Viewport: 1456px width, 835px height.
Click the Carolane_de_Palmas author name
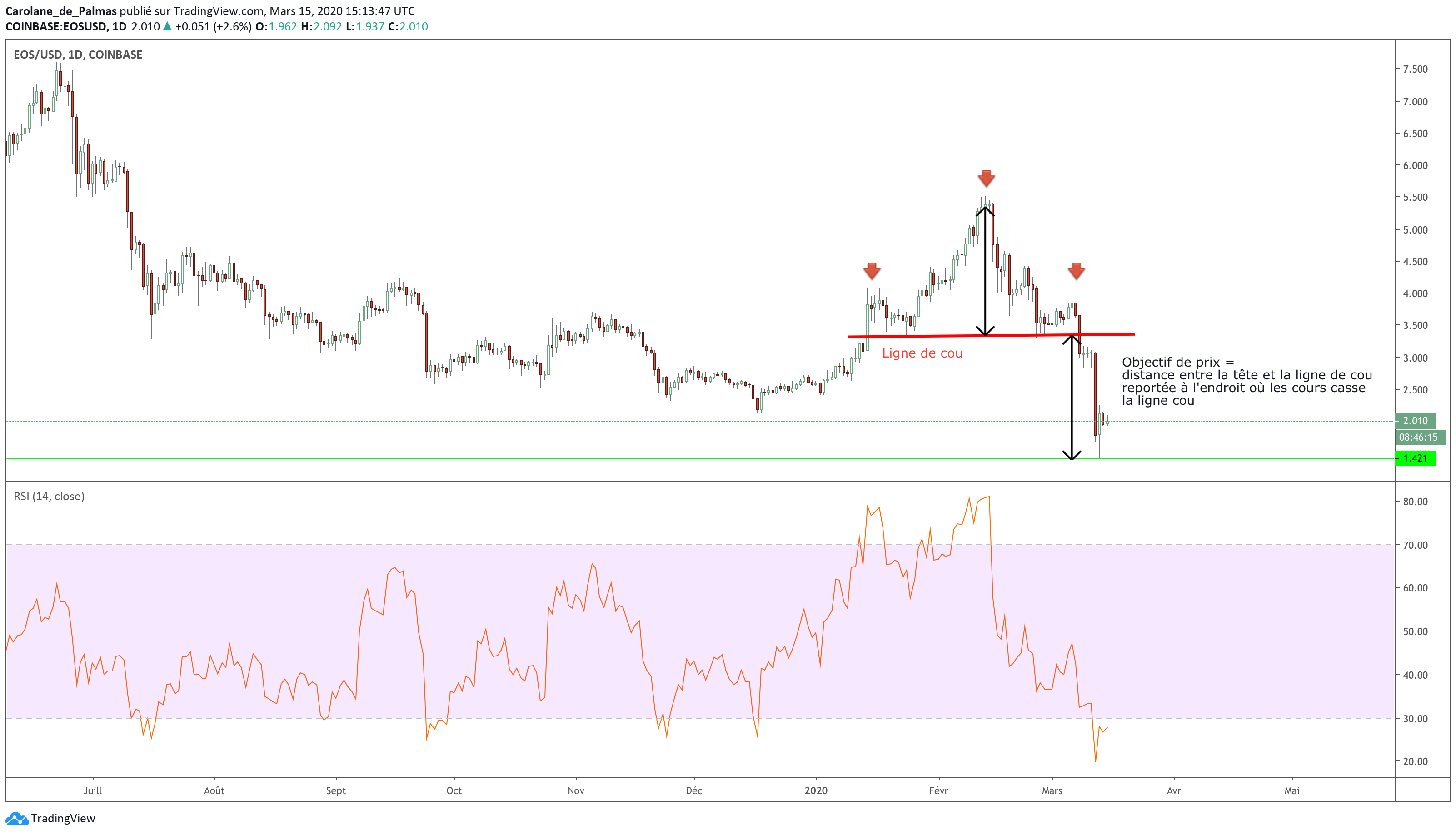(x=61, y=11)
